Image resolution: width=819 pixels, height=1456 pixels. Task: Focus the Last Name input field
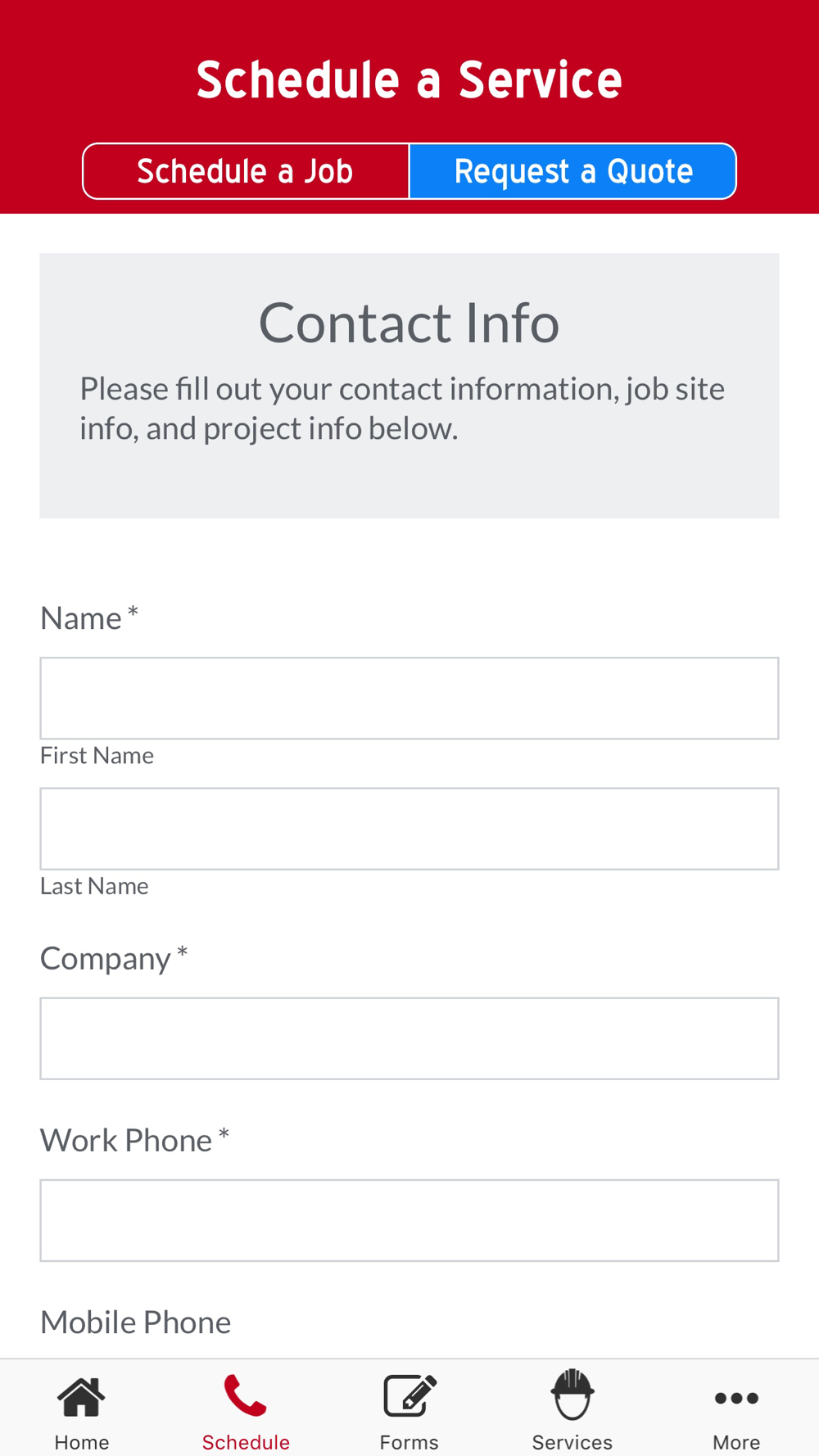click(x=409, y=829)
